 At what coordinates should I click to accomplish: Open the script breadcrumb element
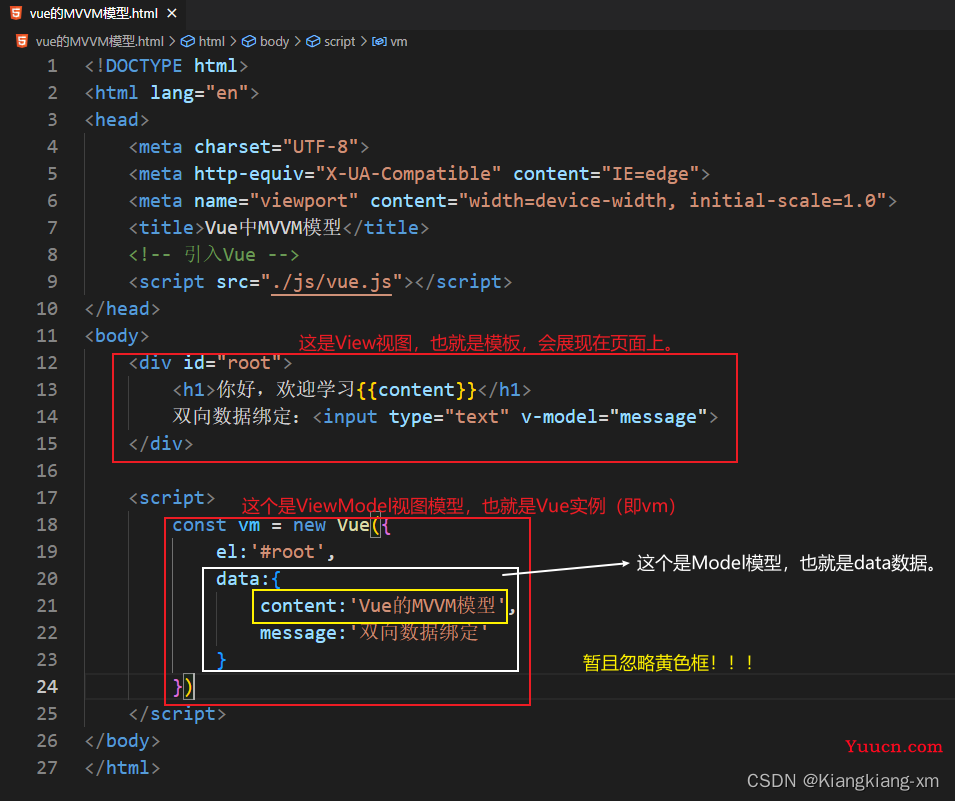(339, 41)
